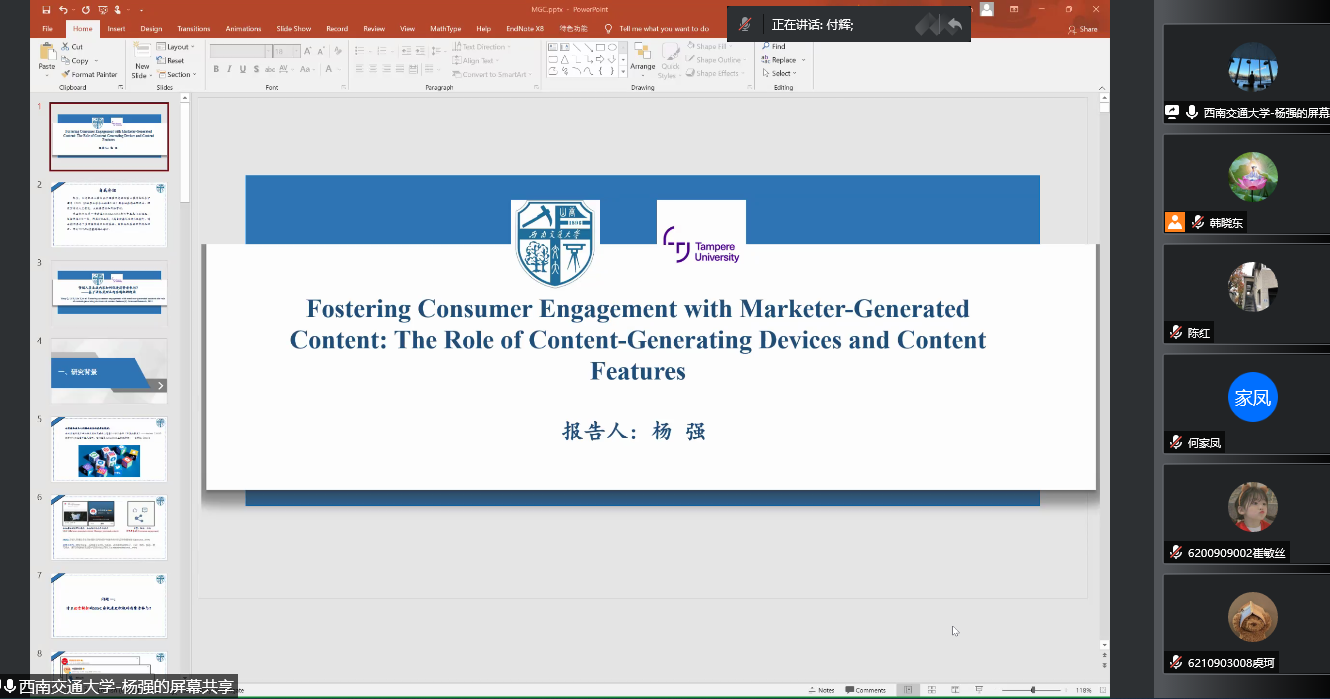Viewport: 1330px width, 699px height.
Task: Open the Transitions ribbon tab
Action: pos(194,29)
